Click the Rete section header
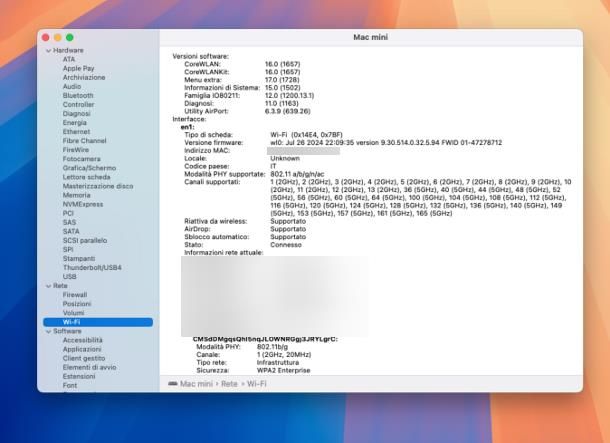The image size is (610, 443). pyautogui.click(x=60, y=285)
